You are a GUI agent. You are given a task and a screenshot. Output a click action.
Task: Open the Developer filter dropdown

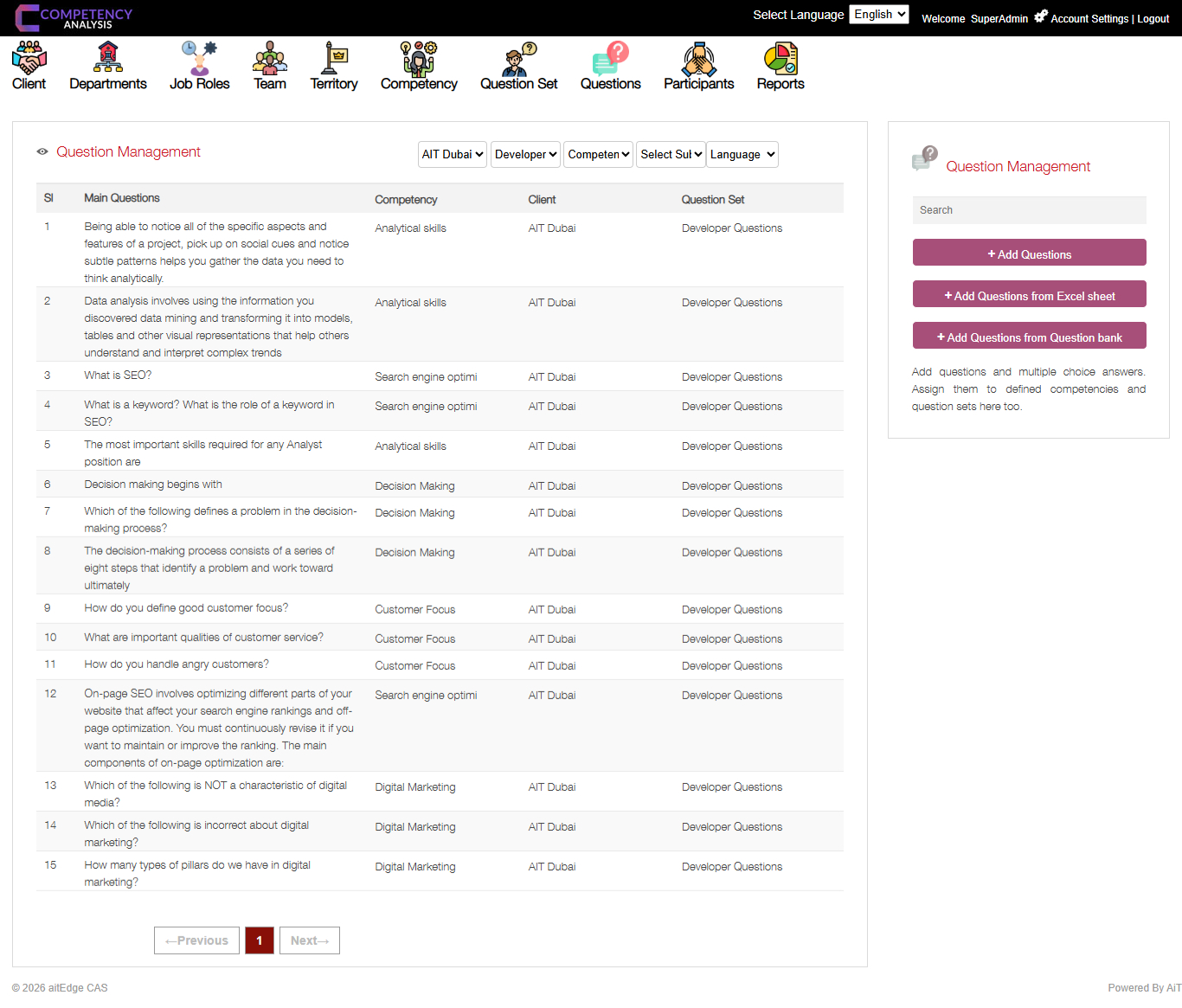(525, 154)
